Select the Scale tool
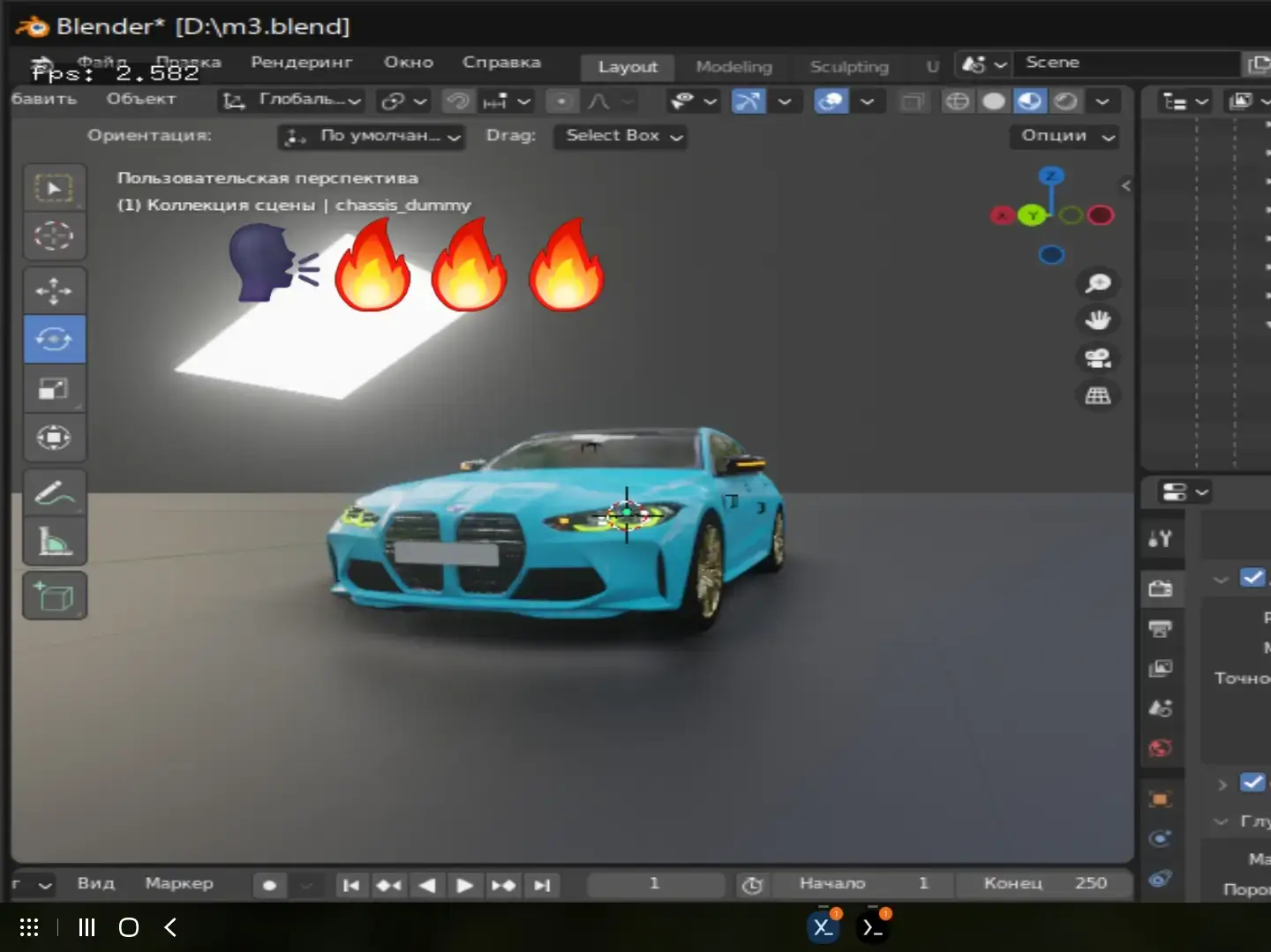 [x=54, y=388]
